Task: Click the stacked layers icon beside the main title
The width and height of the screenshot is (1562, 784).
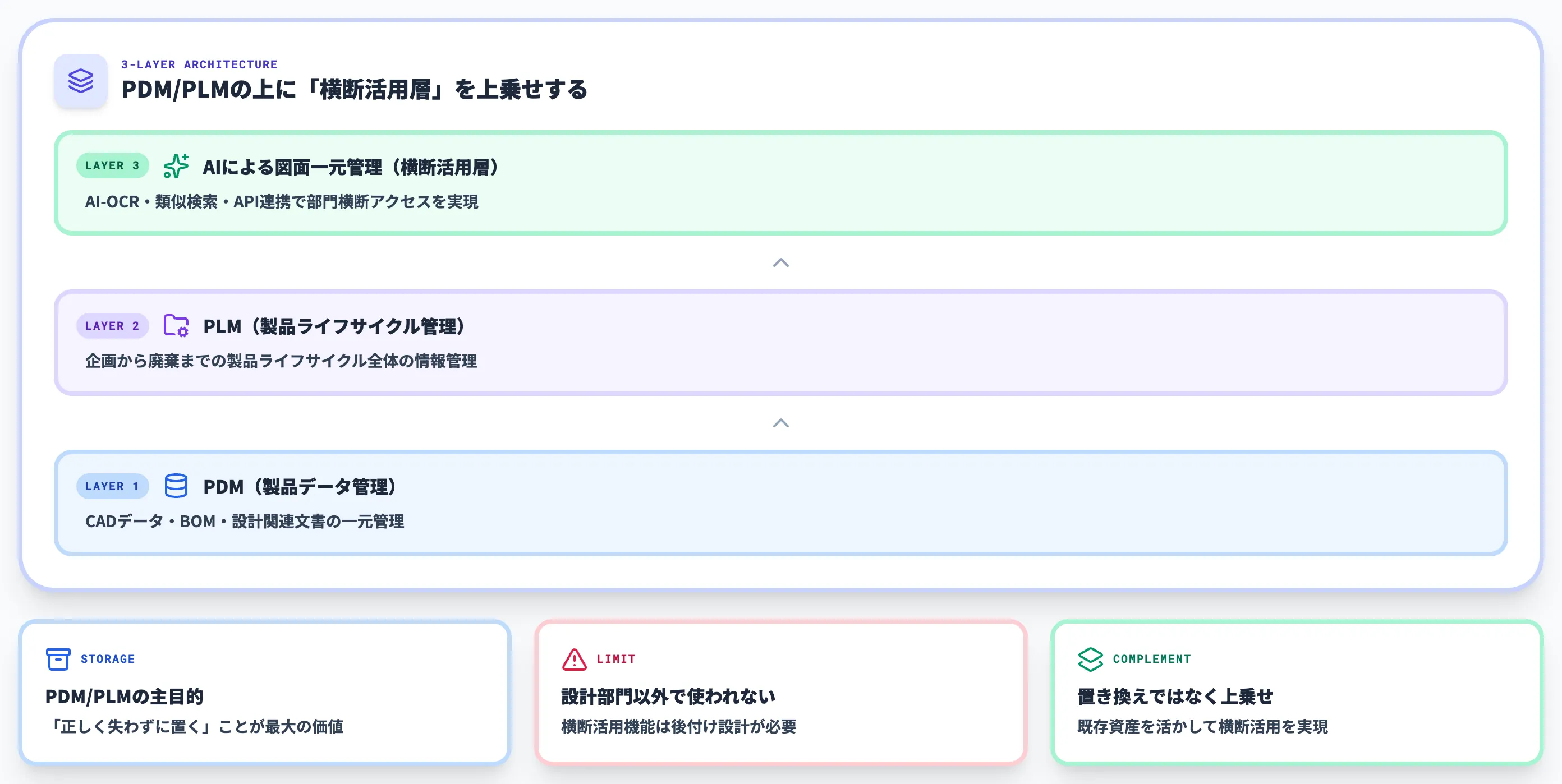Action: [81, 81]
